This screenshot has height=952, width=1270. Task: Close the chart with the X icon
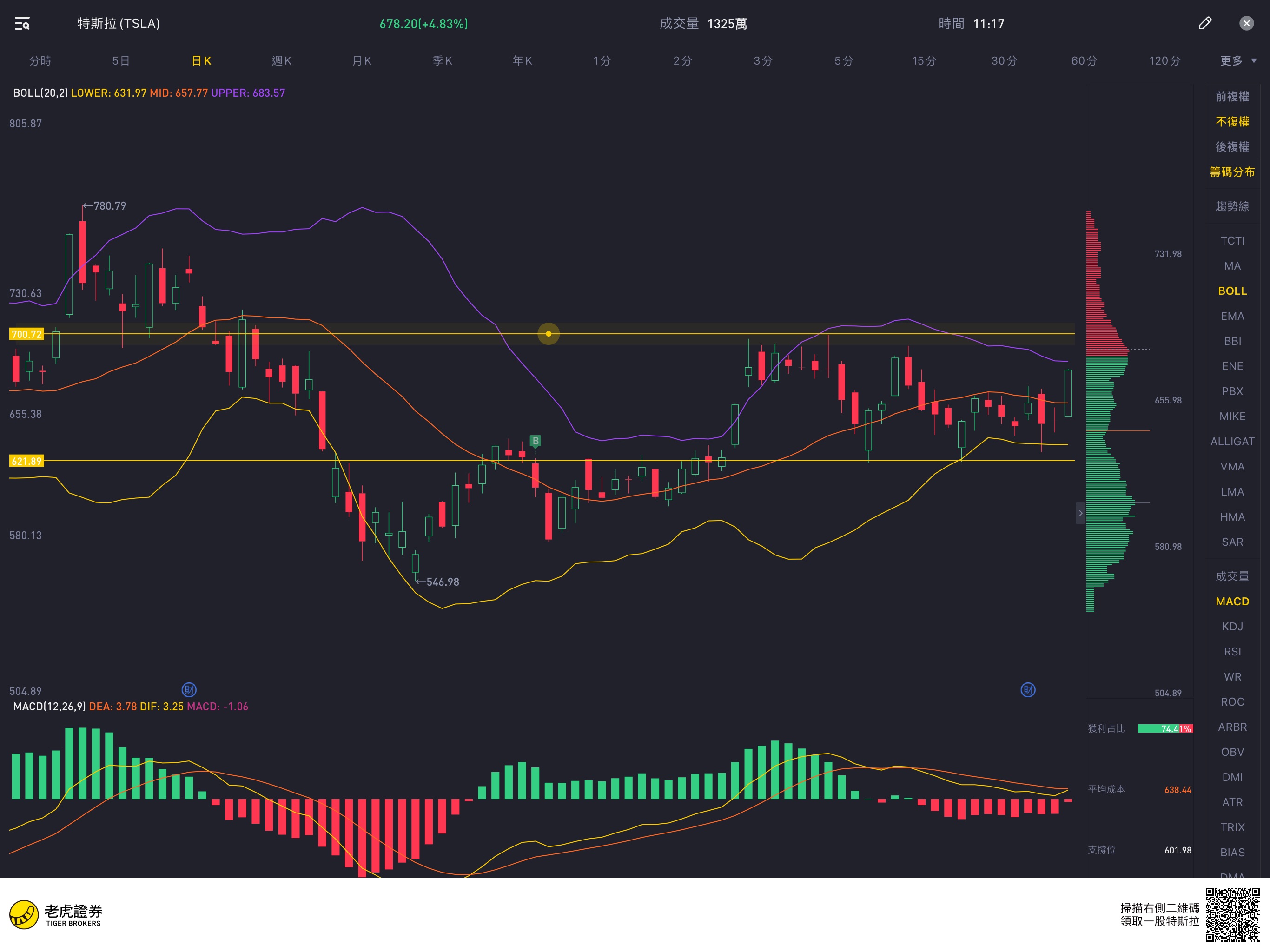(x=1246, y=23)
